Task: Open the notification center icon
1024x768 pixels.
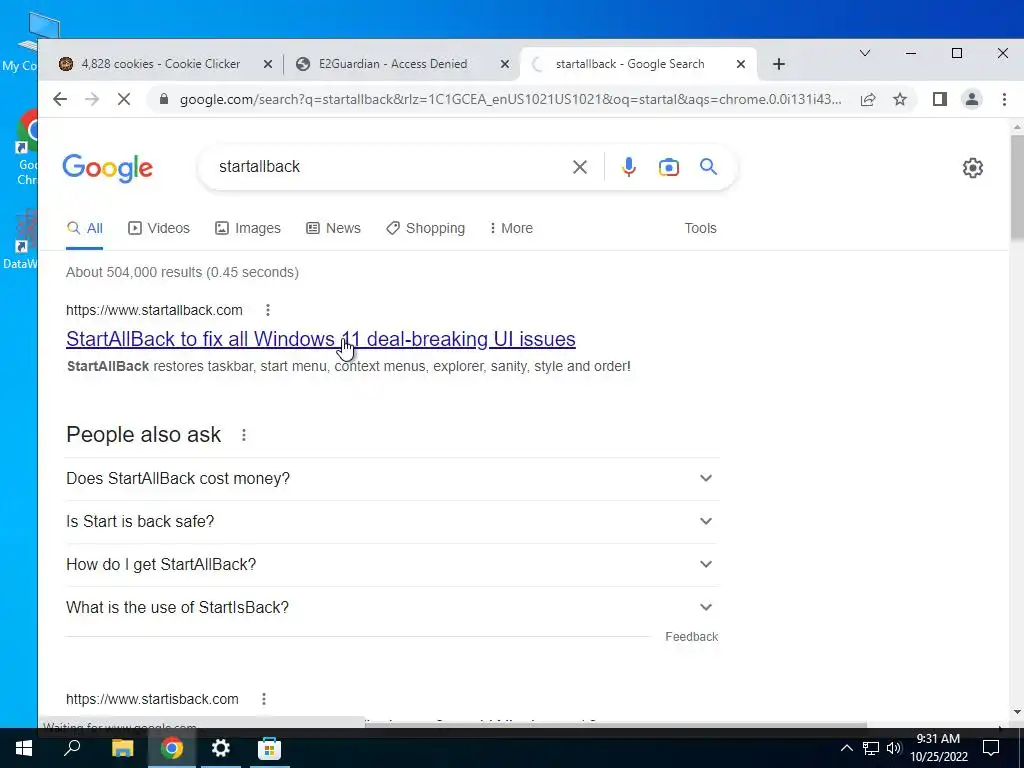Action: tap(991, 748)
